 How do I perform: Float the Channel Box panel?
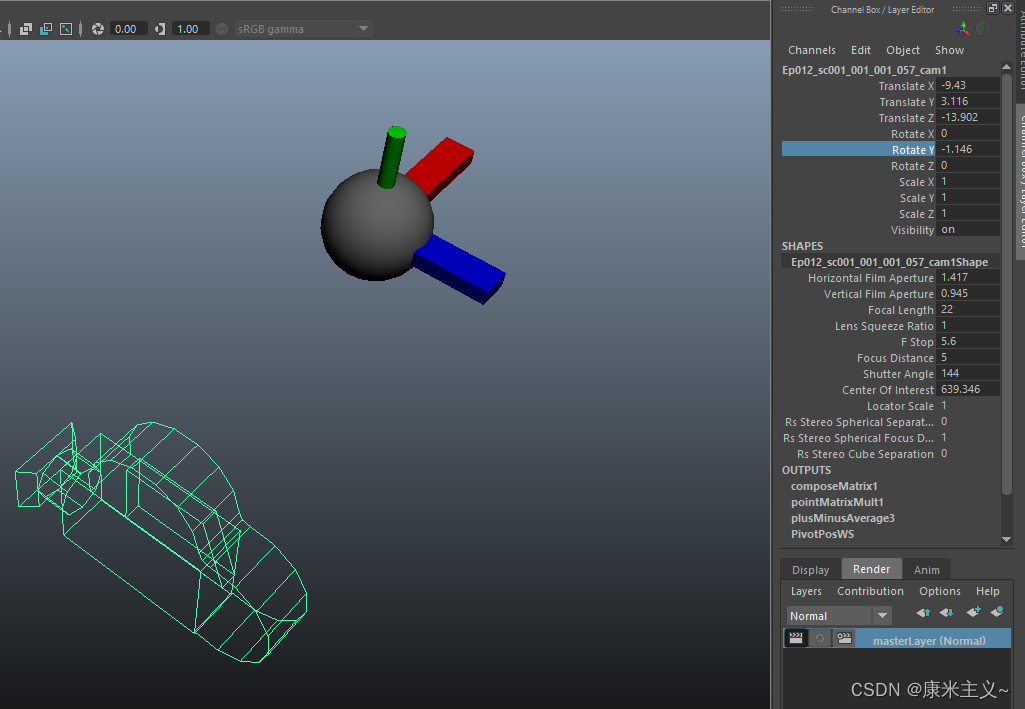click(x=993, y=8)
